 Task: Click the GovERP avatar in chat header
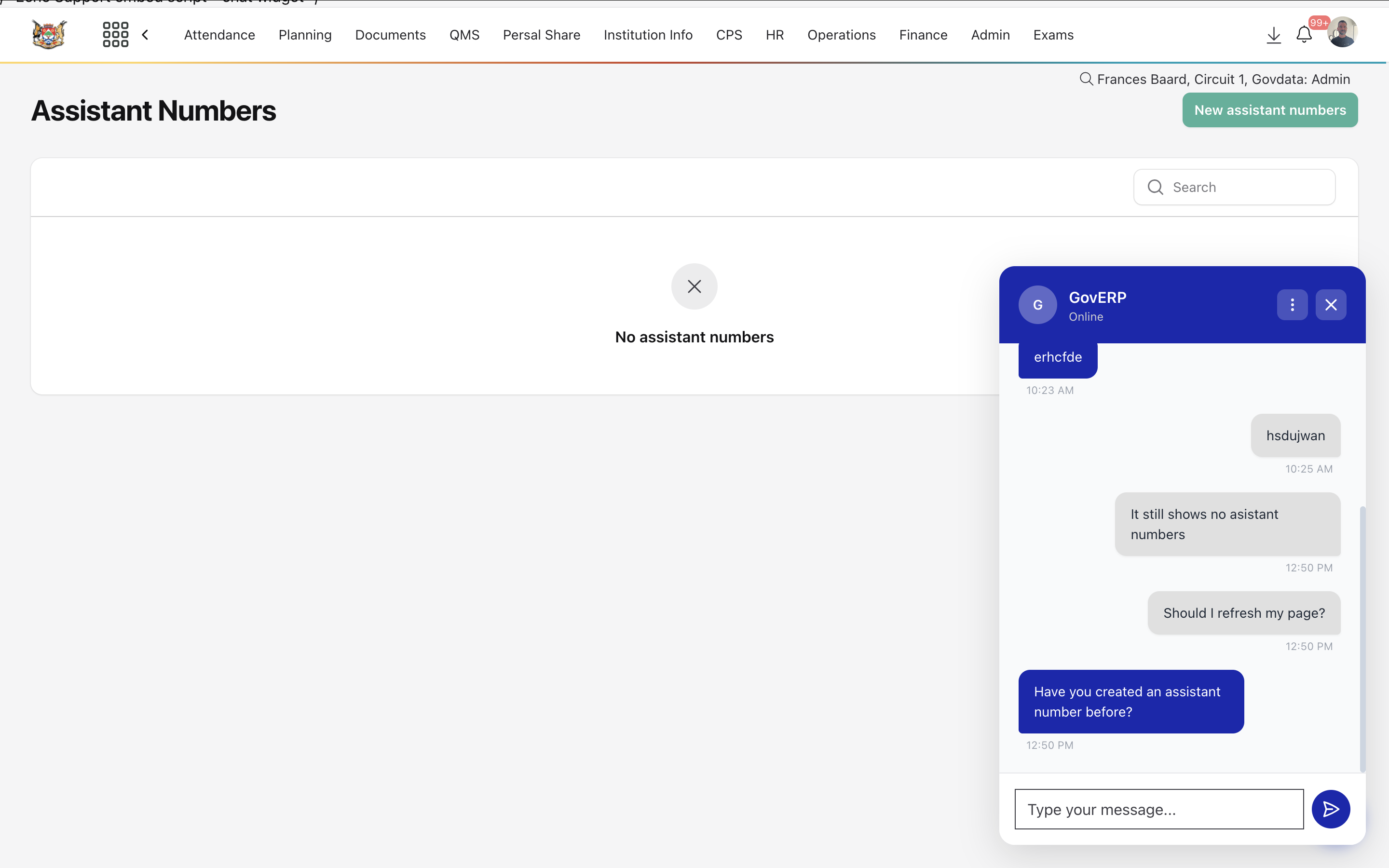[1037, 304]
